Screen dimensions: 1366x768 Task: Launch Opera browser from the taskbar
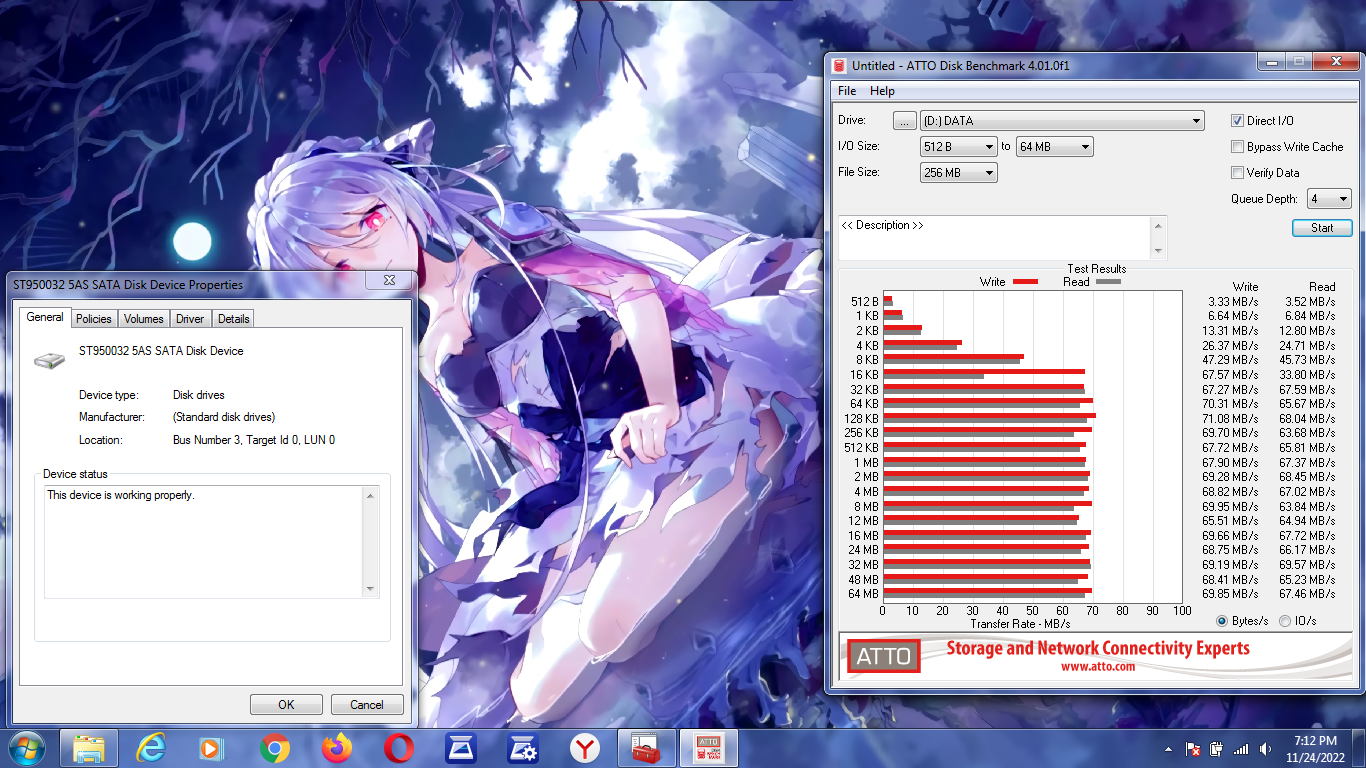(x=399, y=748)
